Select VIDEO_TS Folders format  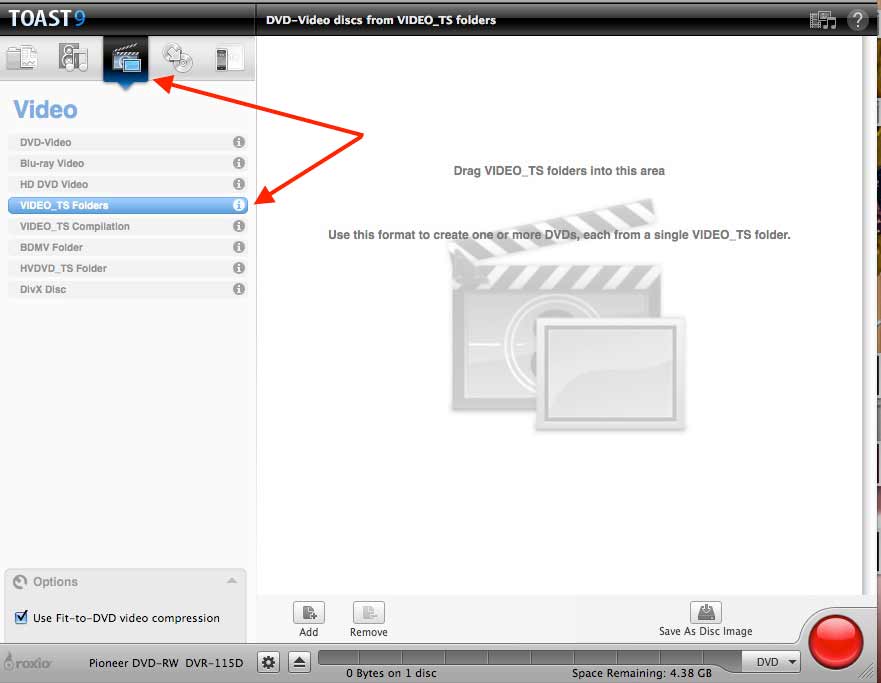(128, 205)
